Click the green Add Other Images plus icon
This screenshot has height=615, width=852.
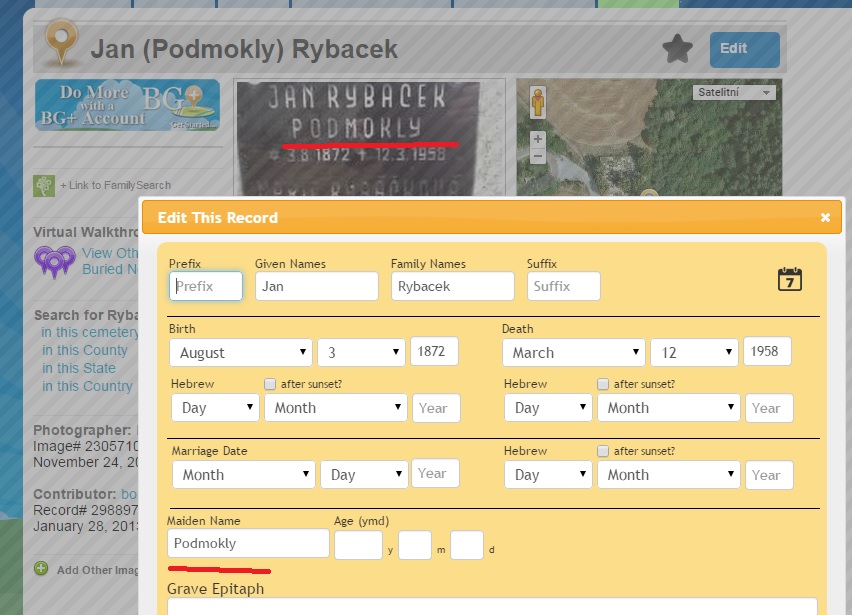41,569
